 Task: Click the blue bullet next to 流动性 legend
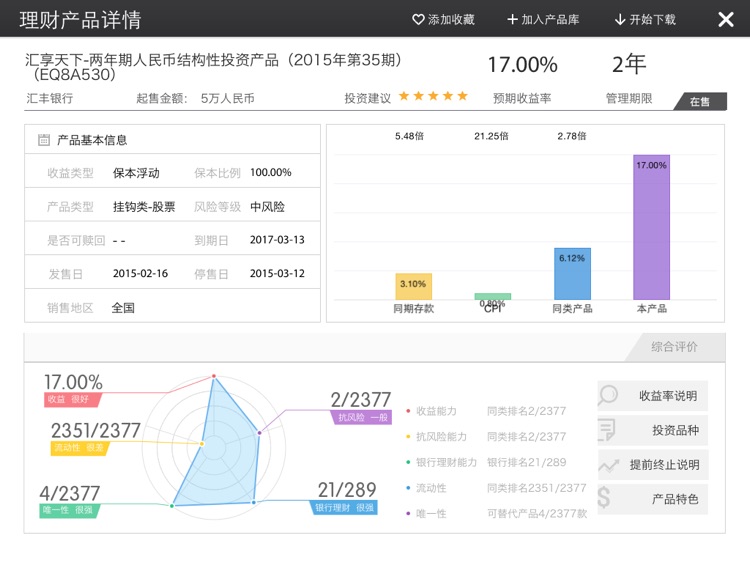(x=408, y=488)
